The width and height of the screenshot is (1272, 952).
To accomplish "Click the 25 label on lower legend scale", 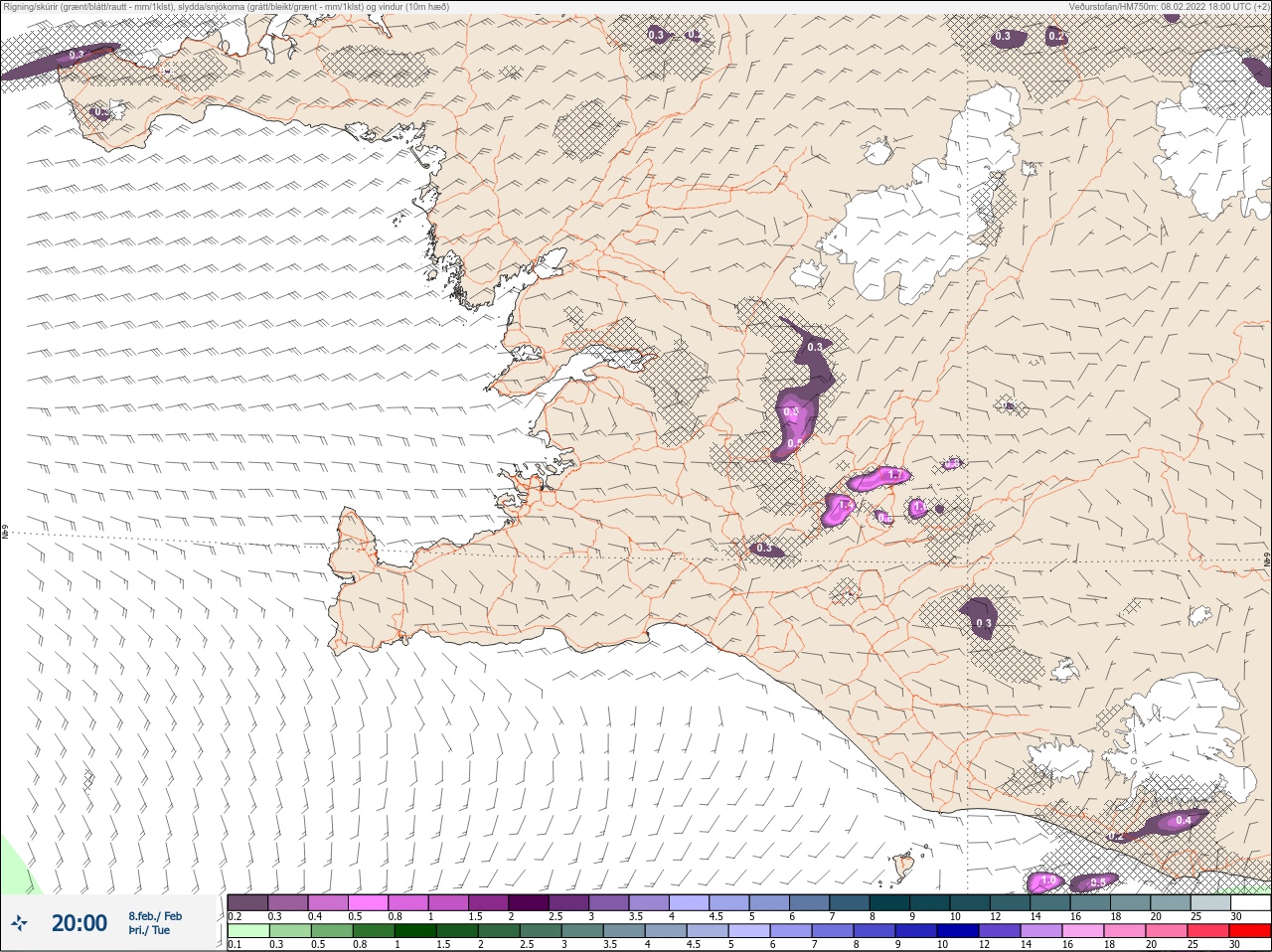I will pos(1192,945).
